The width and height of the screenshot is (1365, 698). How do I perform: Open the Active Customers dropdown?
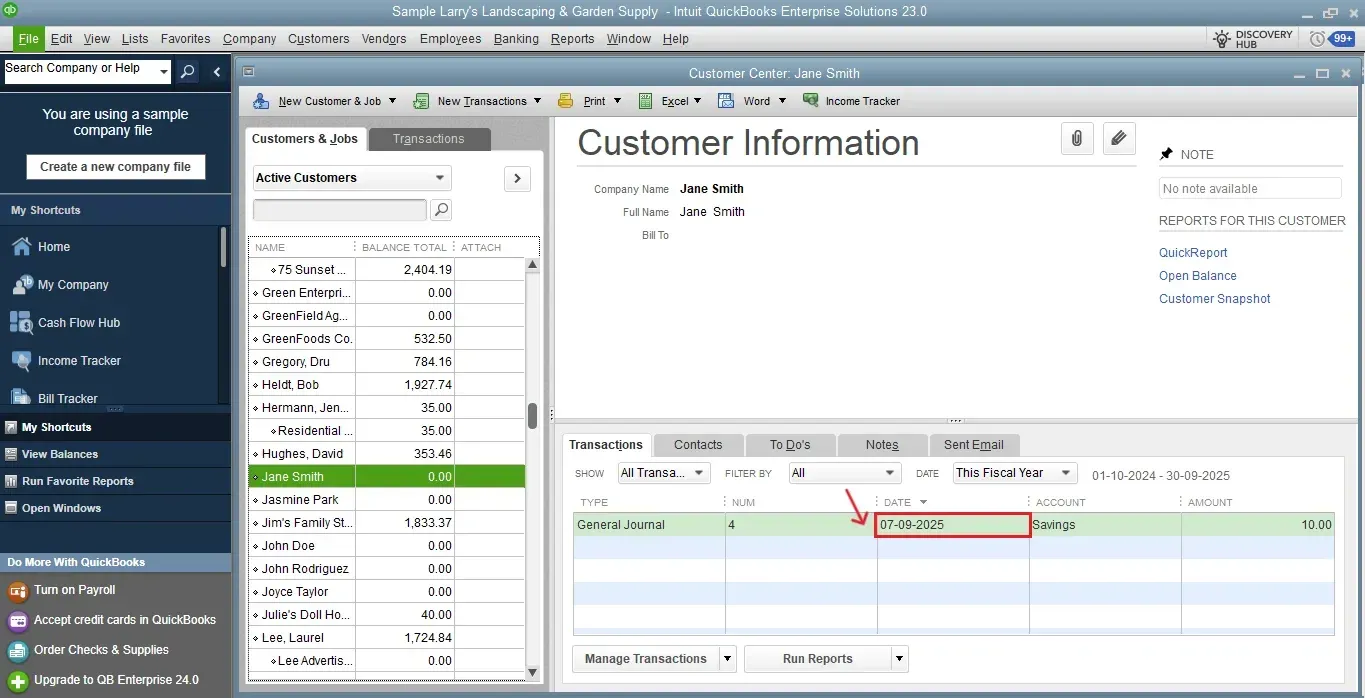click(x=351, y=178)
